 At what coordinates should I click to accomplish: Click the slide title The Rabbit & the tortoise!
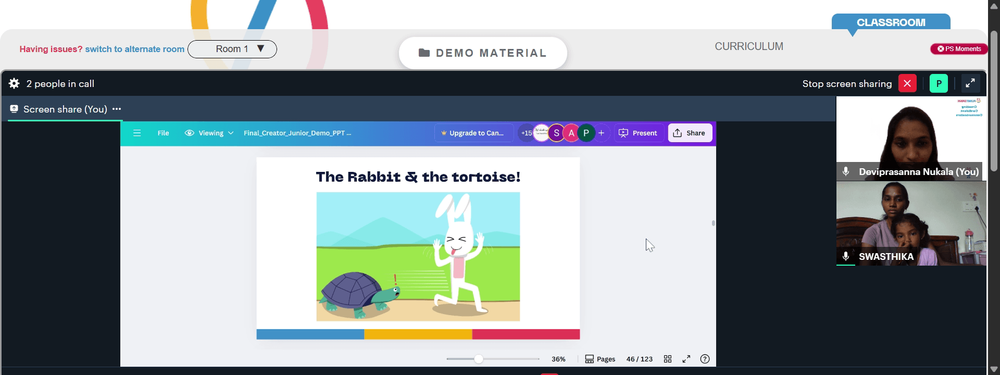click(x=418, y=177)
